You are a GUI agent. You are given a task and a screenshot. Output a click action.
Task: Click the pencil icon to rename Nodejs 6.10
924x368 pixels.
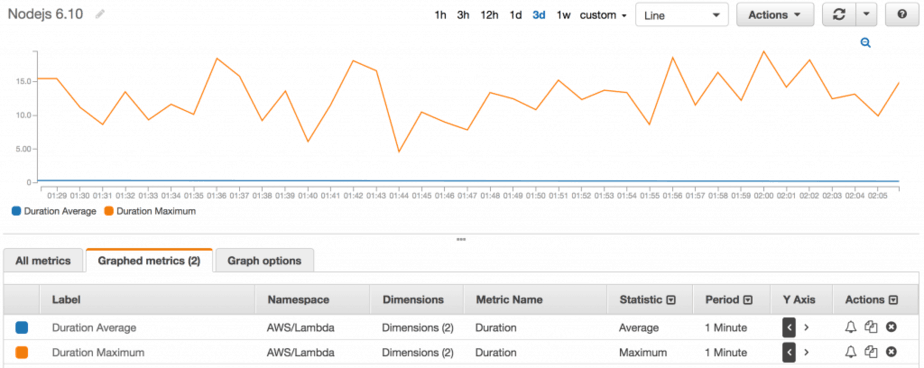pyautogui.click(x=100, y=14)
